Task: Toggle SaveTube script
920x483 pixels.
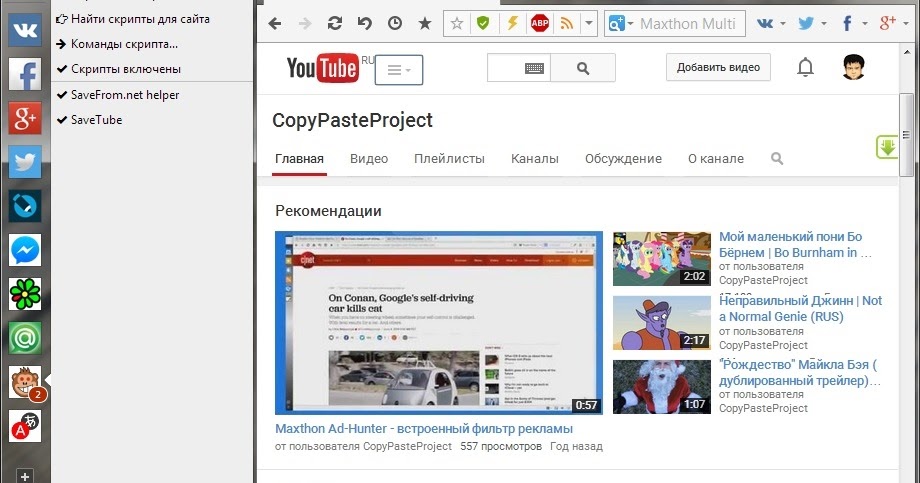Action: (89, 120)
